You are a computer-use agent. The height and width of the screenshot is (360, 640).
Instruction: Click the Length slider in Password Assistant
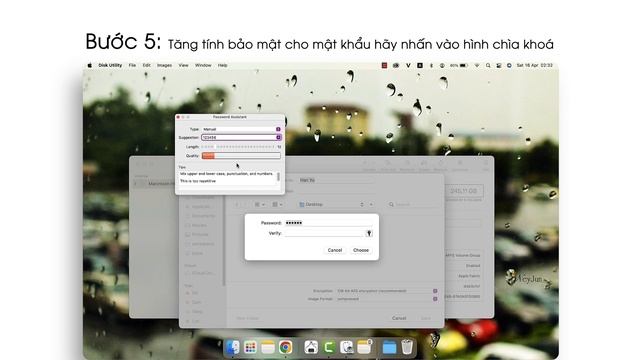(238, 147)
